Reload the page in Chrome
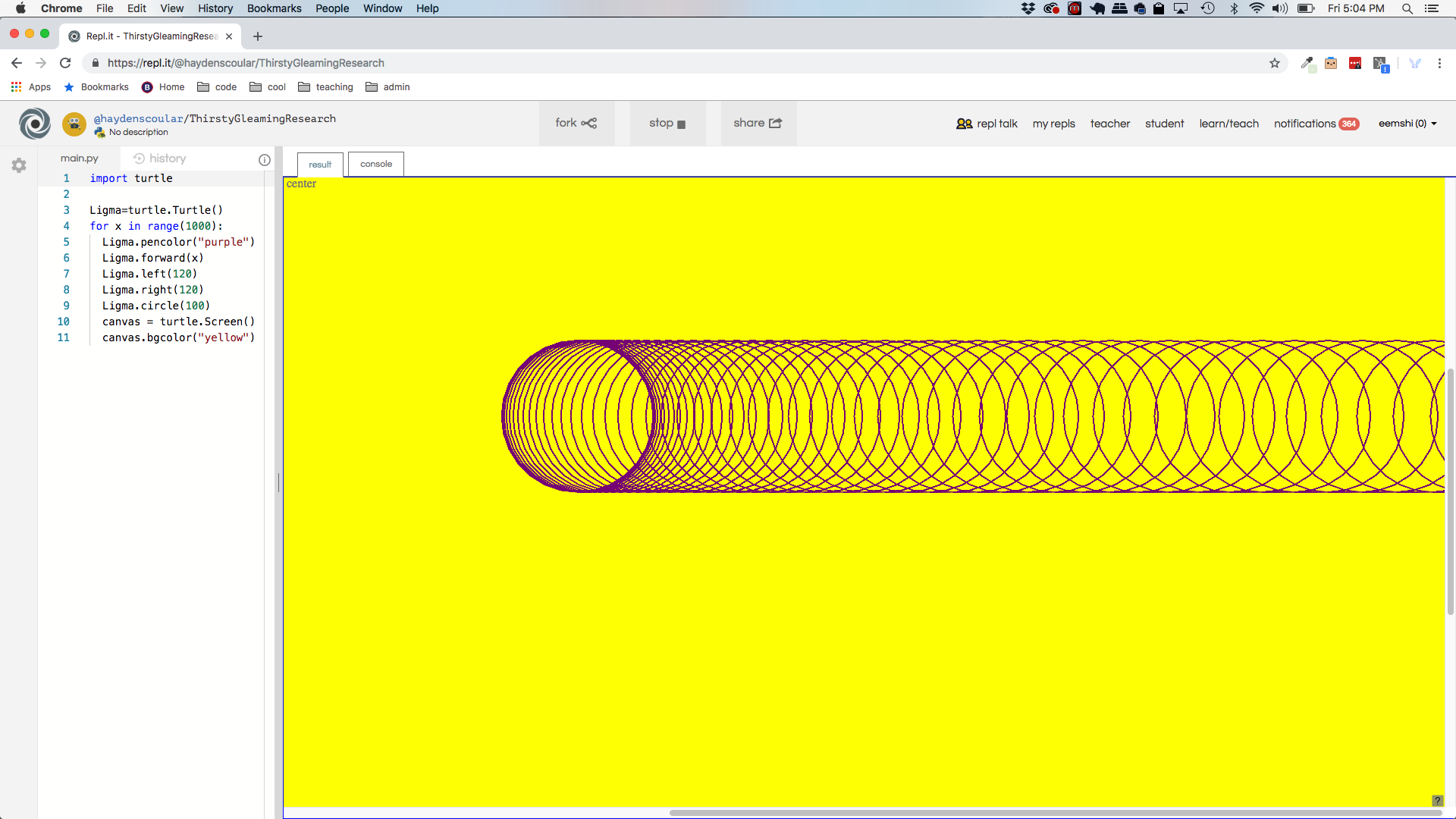The image size is (1456, 819). 65,63
